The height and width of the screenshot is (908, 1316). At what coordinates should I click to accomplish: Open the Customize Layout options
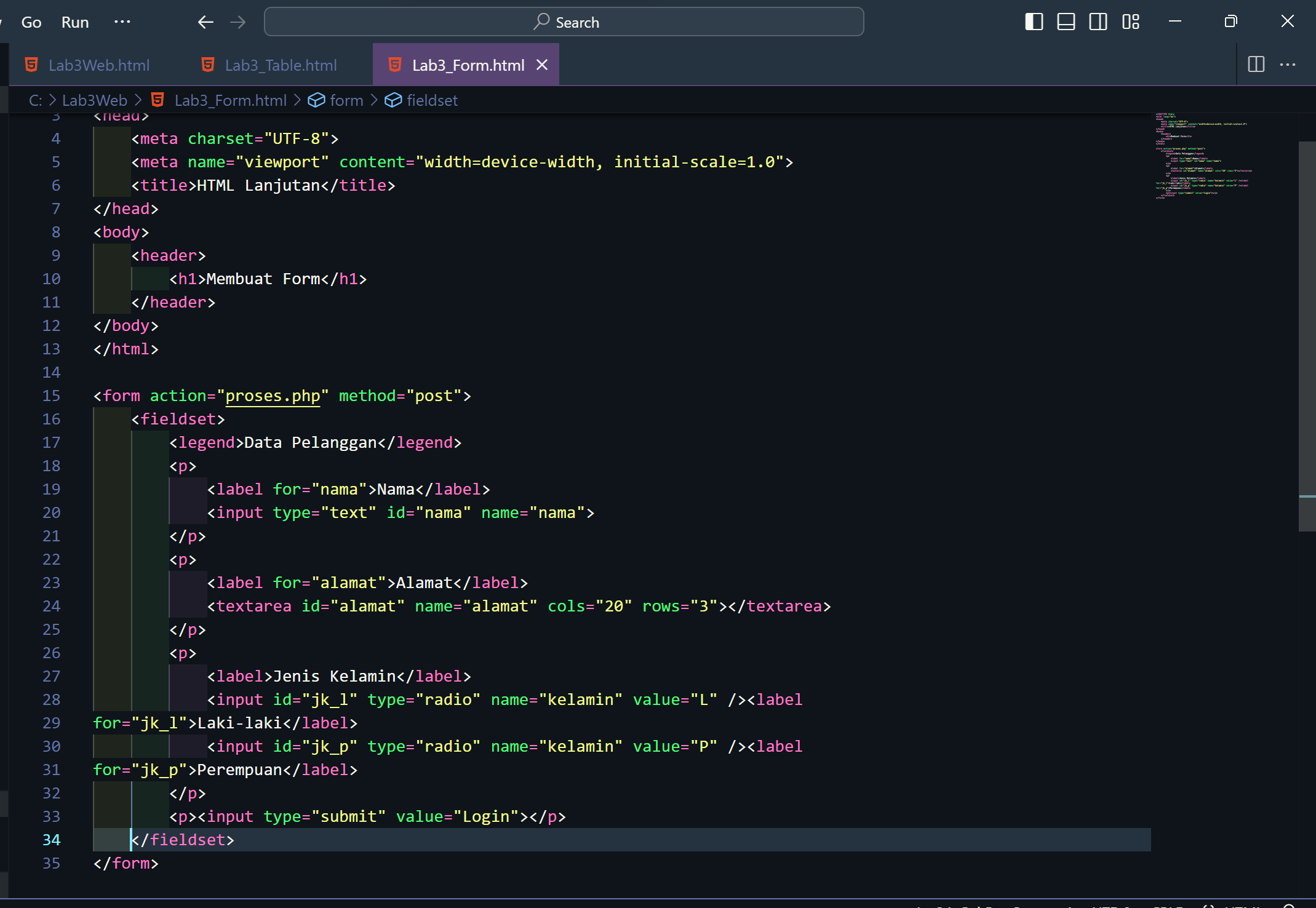(x=1131, y=22)
